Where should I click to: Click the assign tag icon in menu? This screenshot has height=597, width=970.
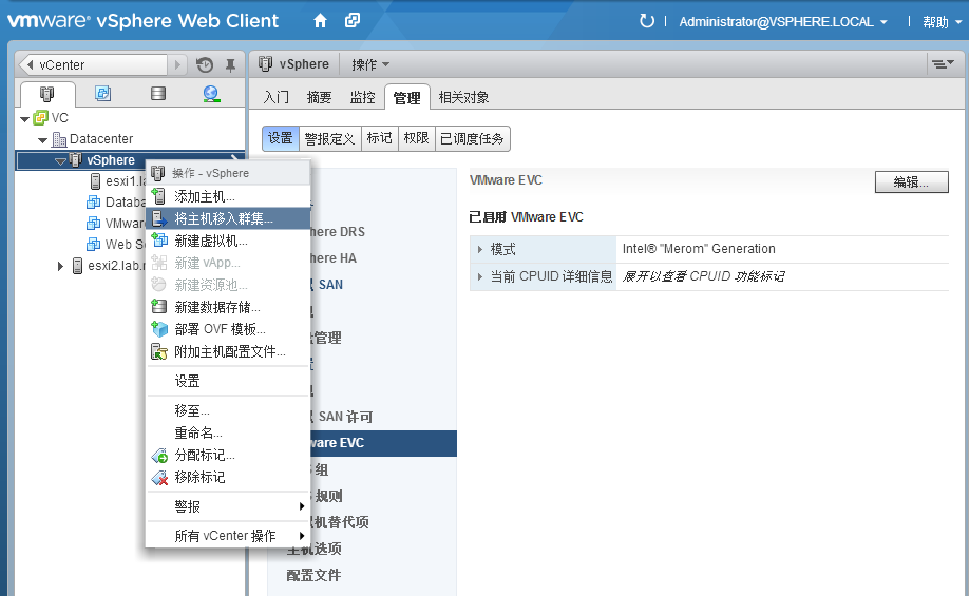[160, 456]
